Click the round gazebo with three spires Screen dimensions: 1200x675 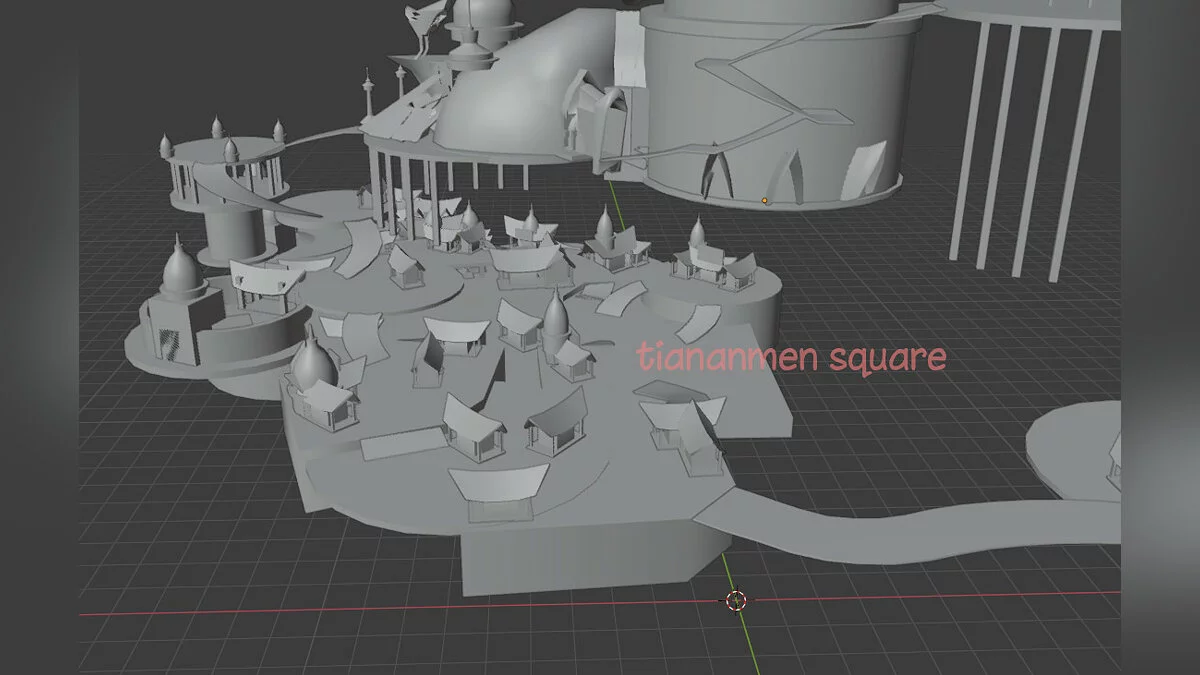(223, 165)
